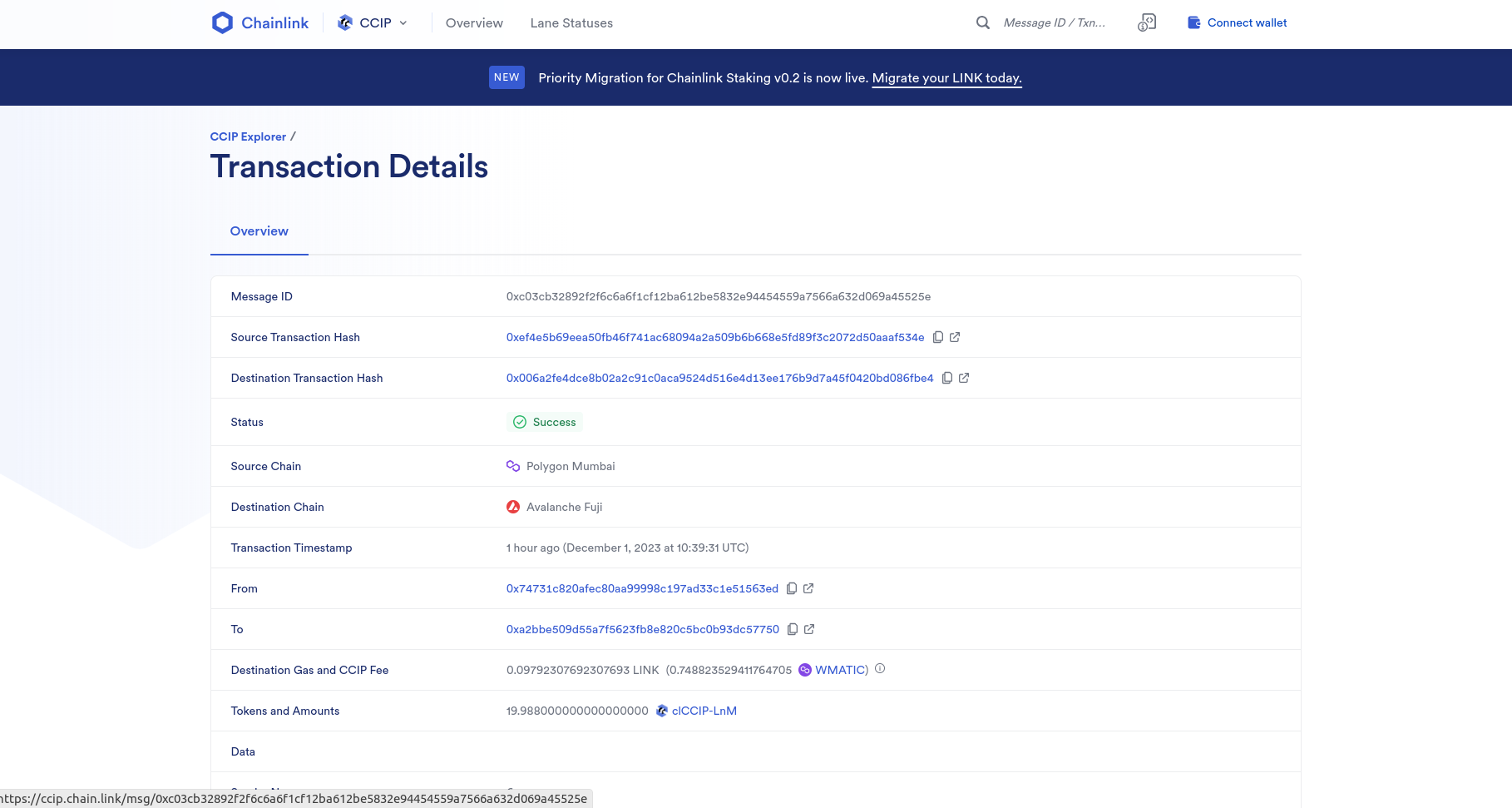Click the 'Destination Chain' row label
The width and height of the screenshot is (1512, 808).
[x=278, y=507]
